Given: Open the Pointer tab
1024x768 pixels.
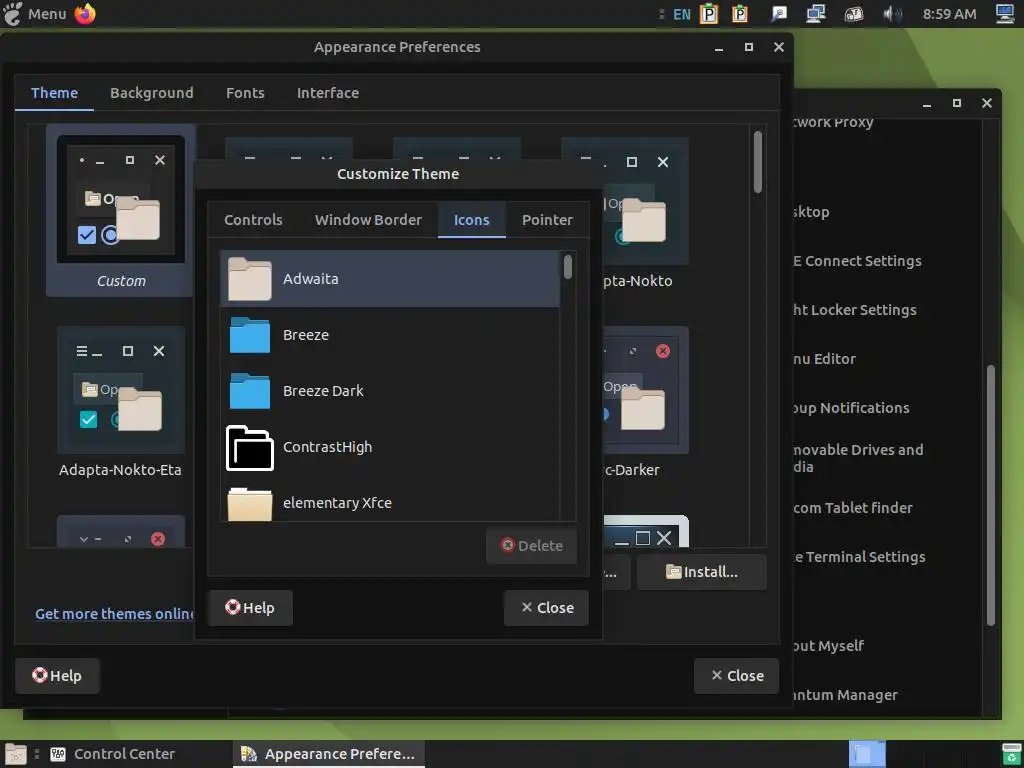Looking at the screenshot, I should [x=547, y=219].
